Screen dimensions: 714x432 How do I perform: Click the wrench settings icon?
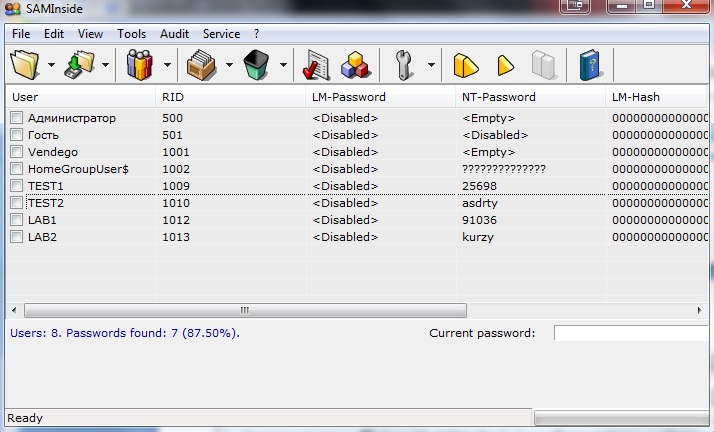[403, 65]
